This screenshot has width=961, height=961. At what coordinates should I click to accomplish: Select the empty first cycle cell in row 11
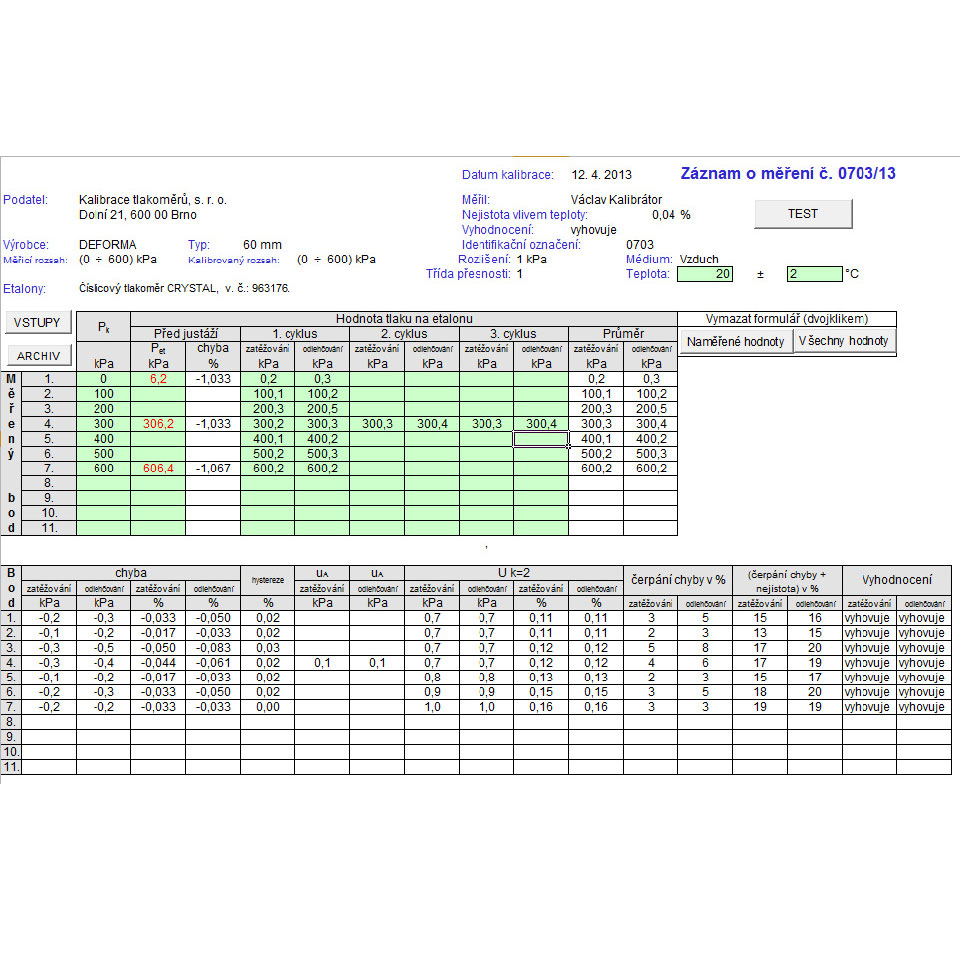[x=268, y=528]
